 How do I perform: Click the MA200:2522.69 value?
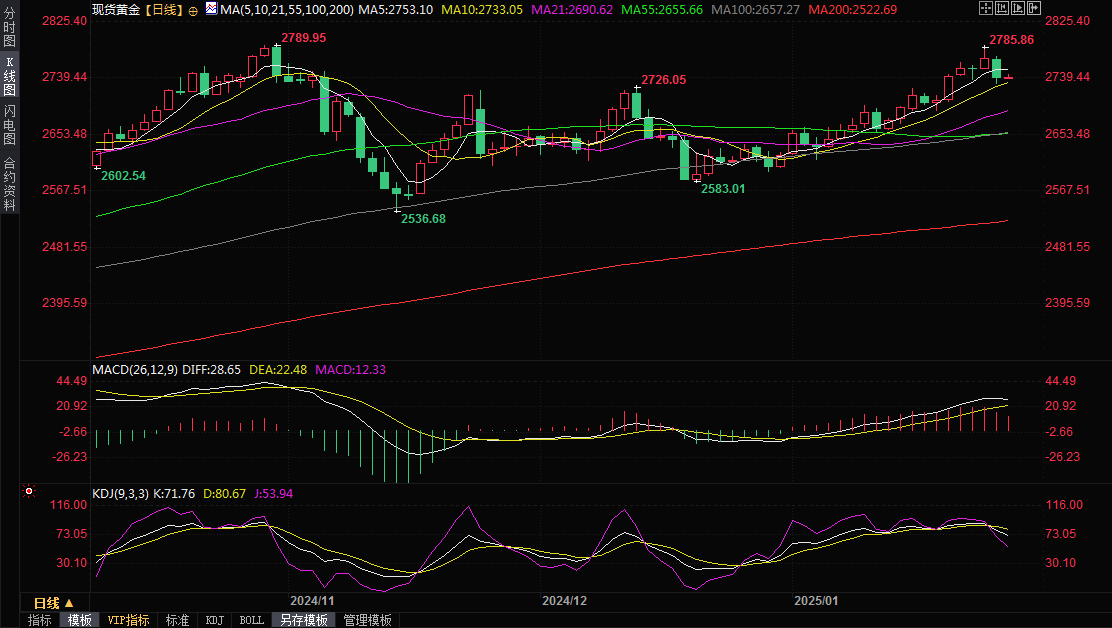click(x=852, y=10)
